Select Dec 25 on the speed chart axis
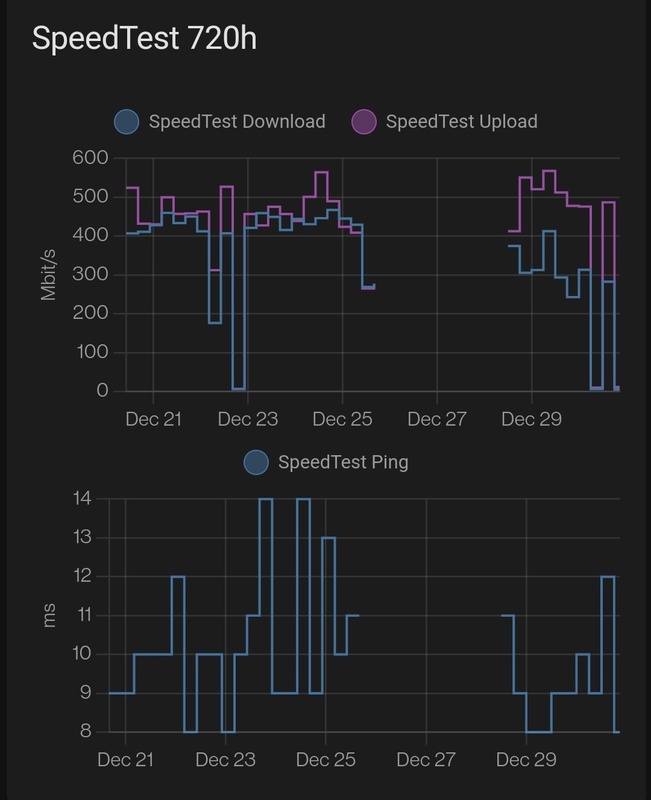 [x=342, y=419]
